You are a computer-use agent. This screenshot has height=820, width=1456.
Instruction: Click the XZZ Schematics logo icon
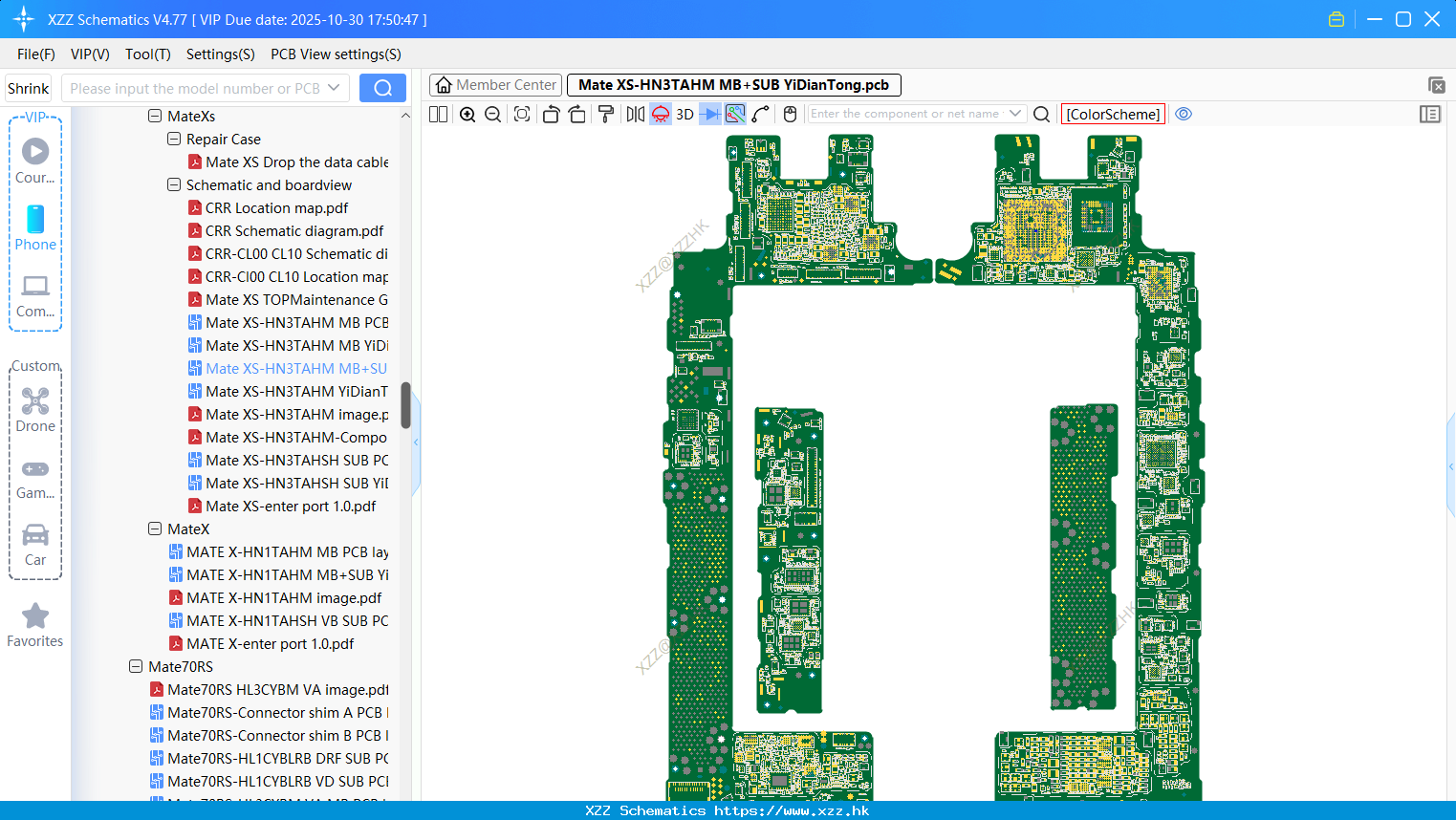(x=24, y=19)
